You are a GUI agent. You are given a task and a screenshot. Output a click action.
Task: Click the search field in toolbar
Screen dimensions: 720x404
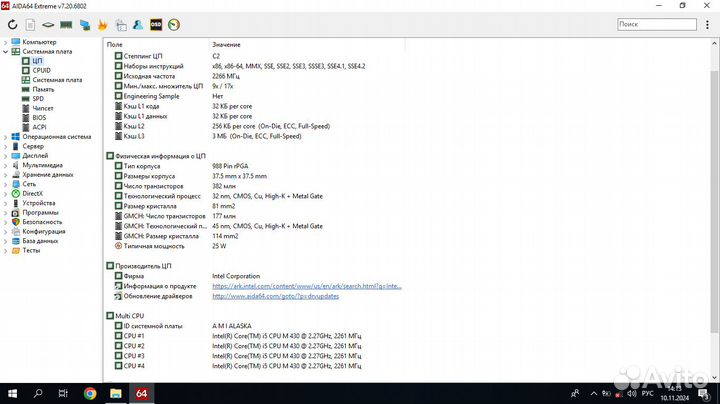657,24
